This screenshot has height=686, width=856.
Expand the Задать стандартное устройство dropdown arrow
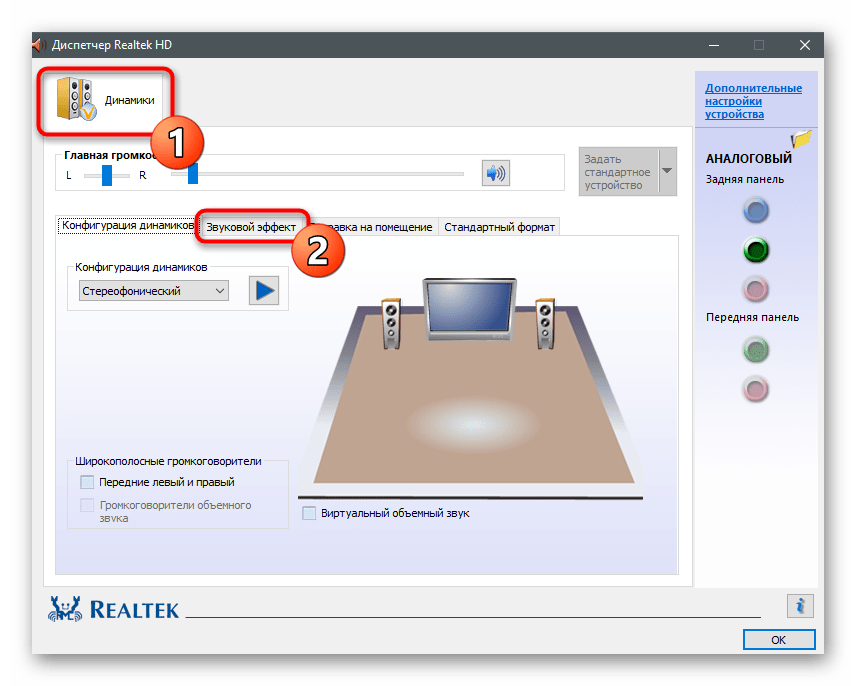tap(667, 172)
